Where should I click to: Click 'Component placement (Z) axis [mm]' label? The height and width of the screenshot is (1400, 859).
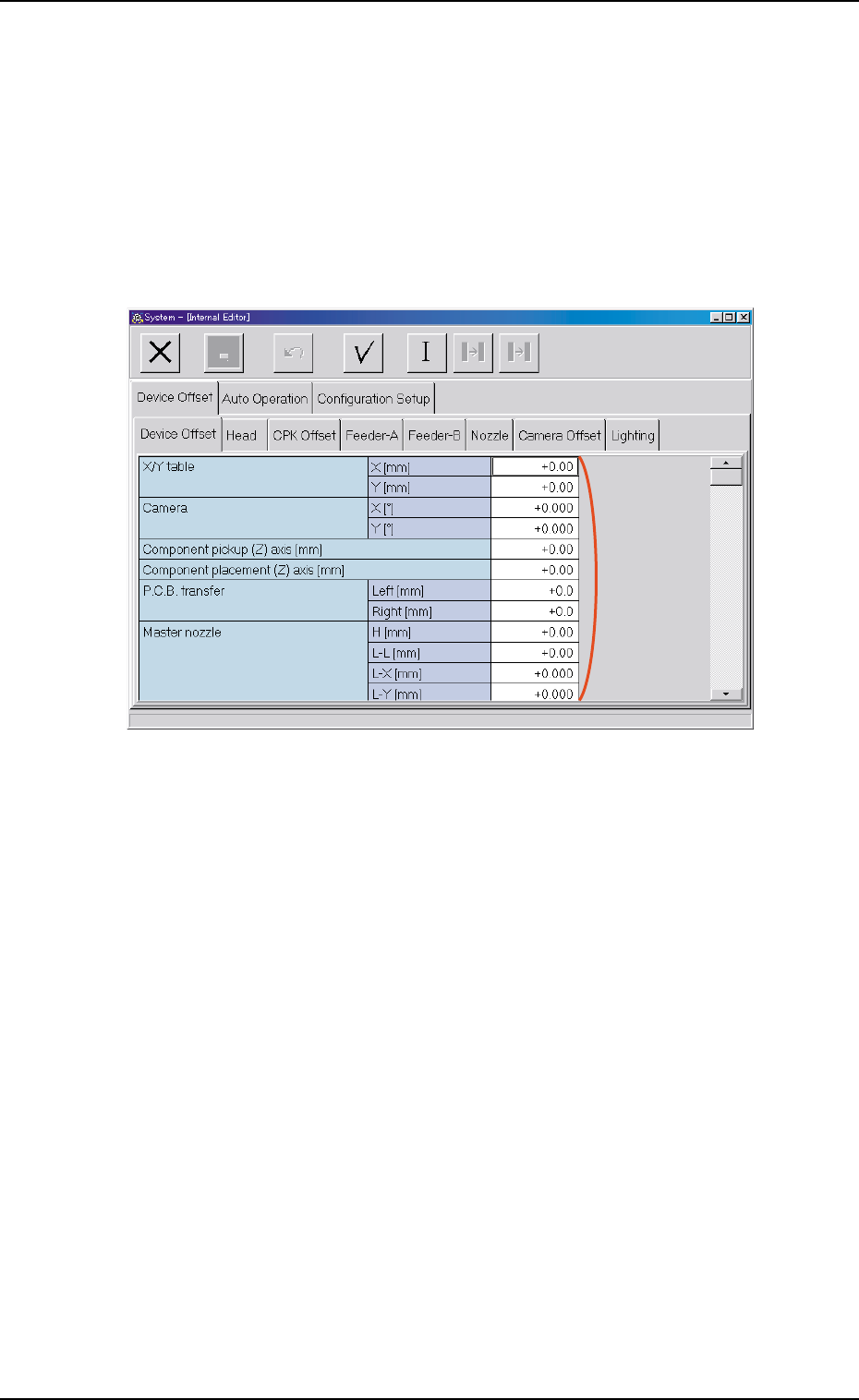[243, 571]
